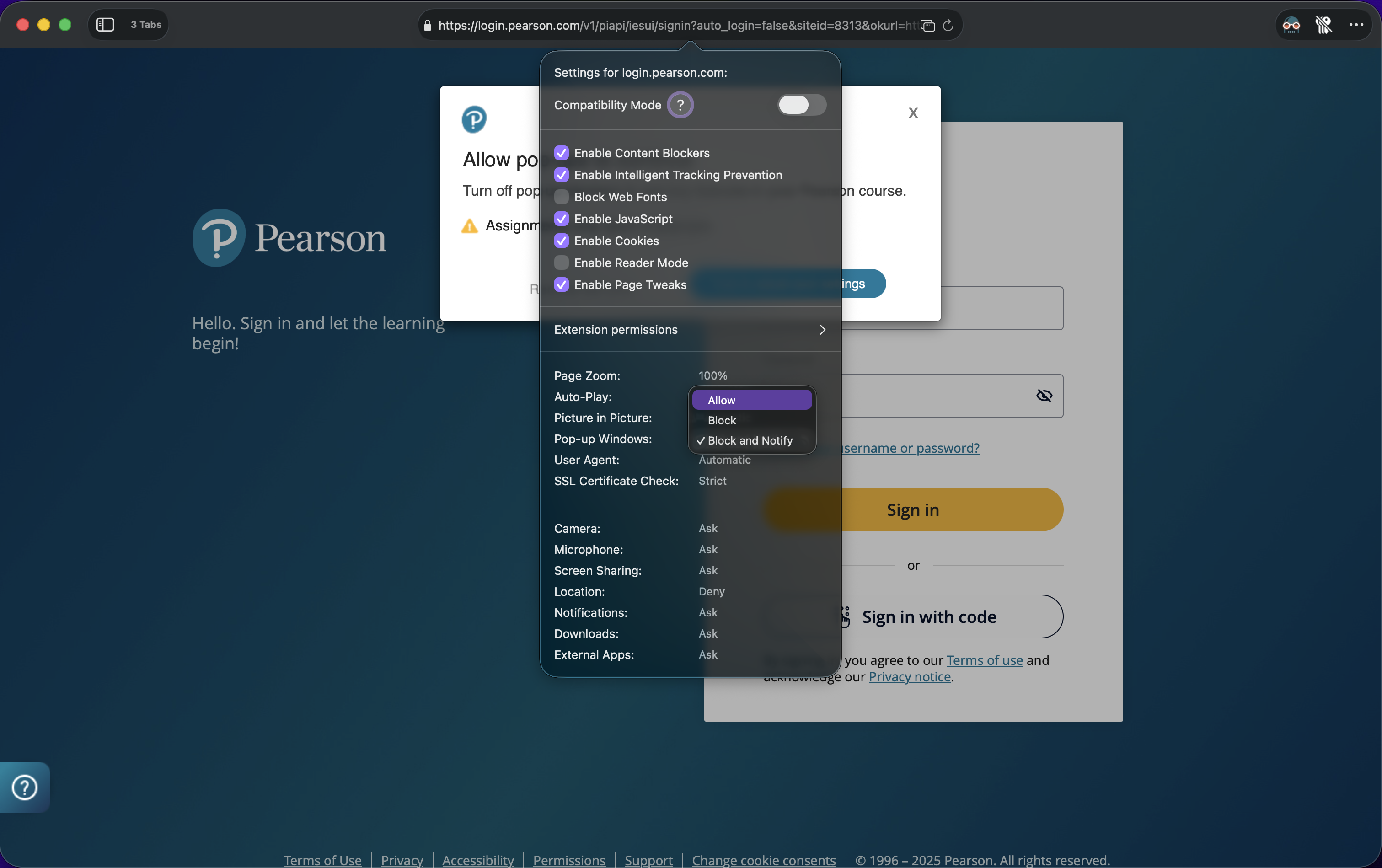Open the Privacy notice link
This screenshot has height=868, width=1382.
(909, 677)
